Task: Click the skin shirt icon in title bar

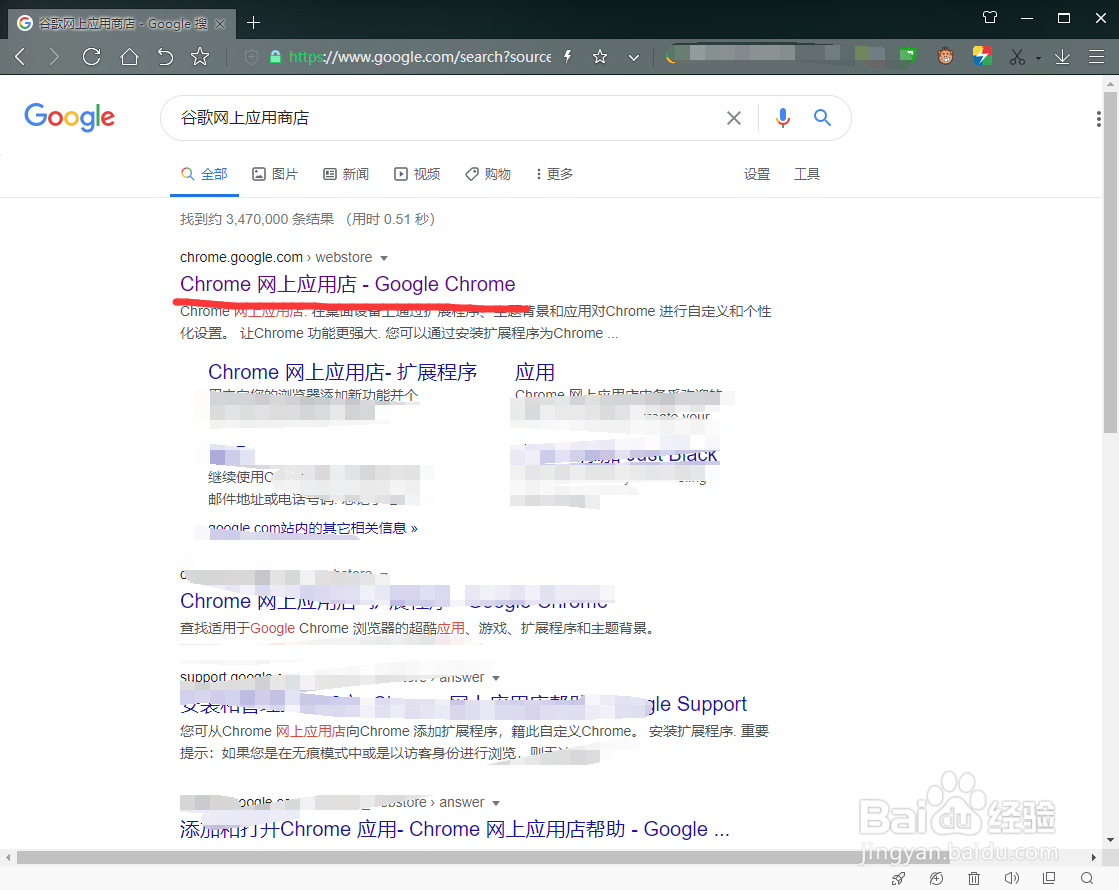Action: pos(990,17)
